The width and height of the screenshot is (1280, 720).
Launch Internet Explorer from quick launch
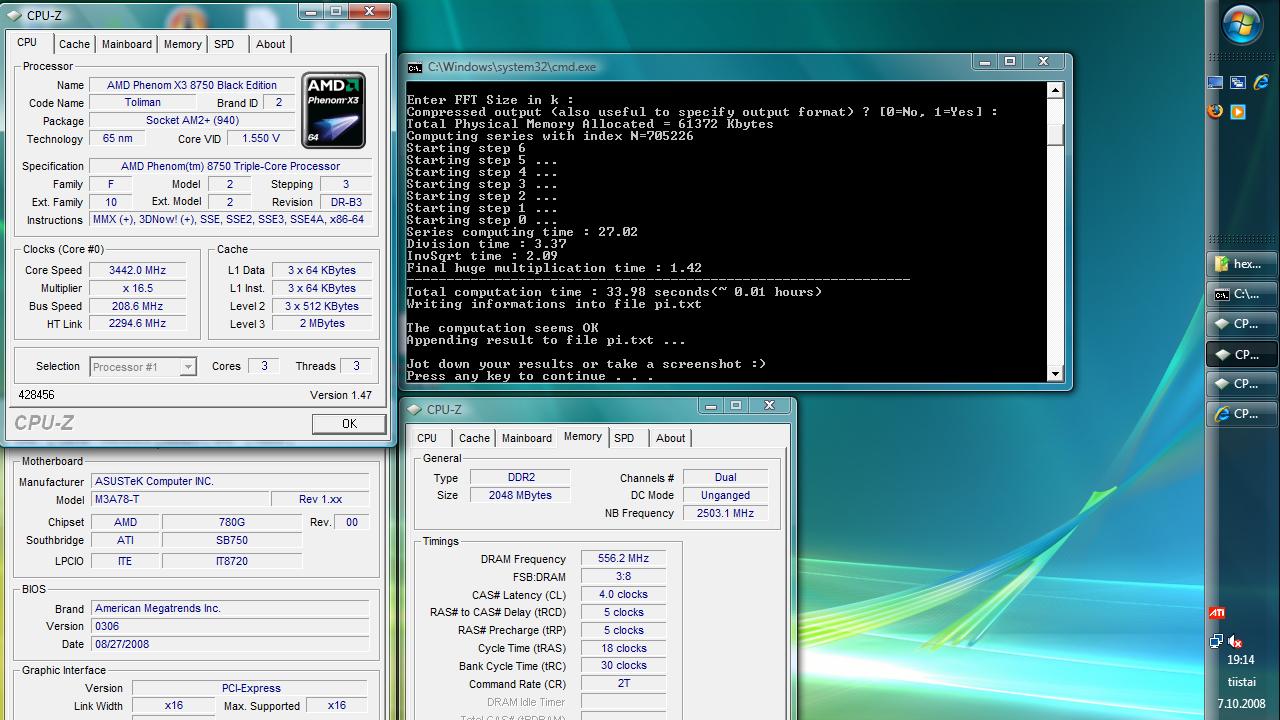pyautogui.click(x=1260, y=83)
